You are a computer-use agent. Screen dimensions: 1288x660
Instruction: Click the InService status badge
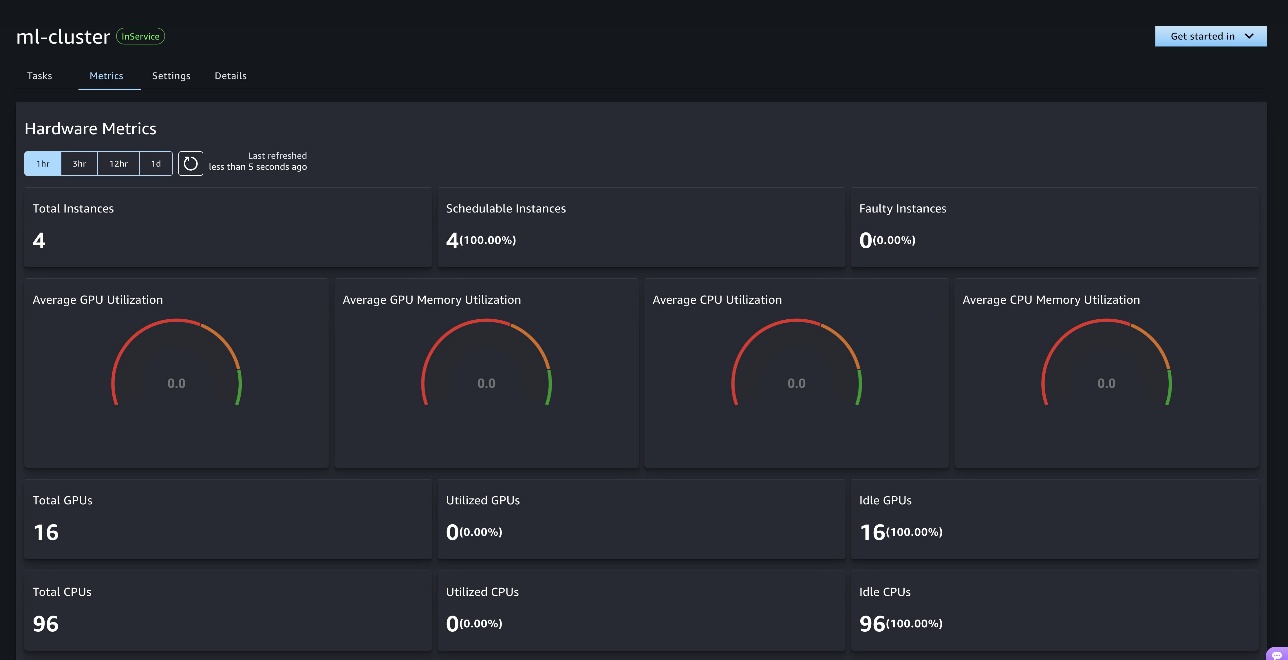141,36
